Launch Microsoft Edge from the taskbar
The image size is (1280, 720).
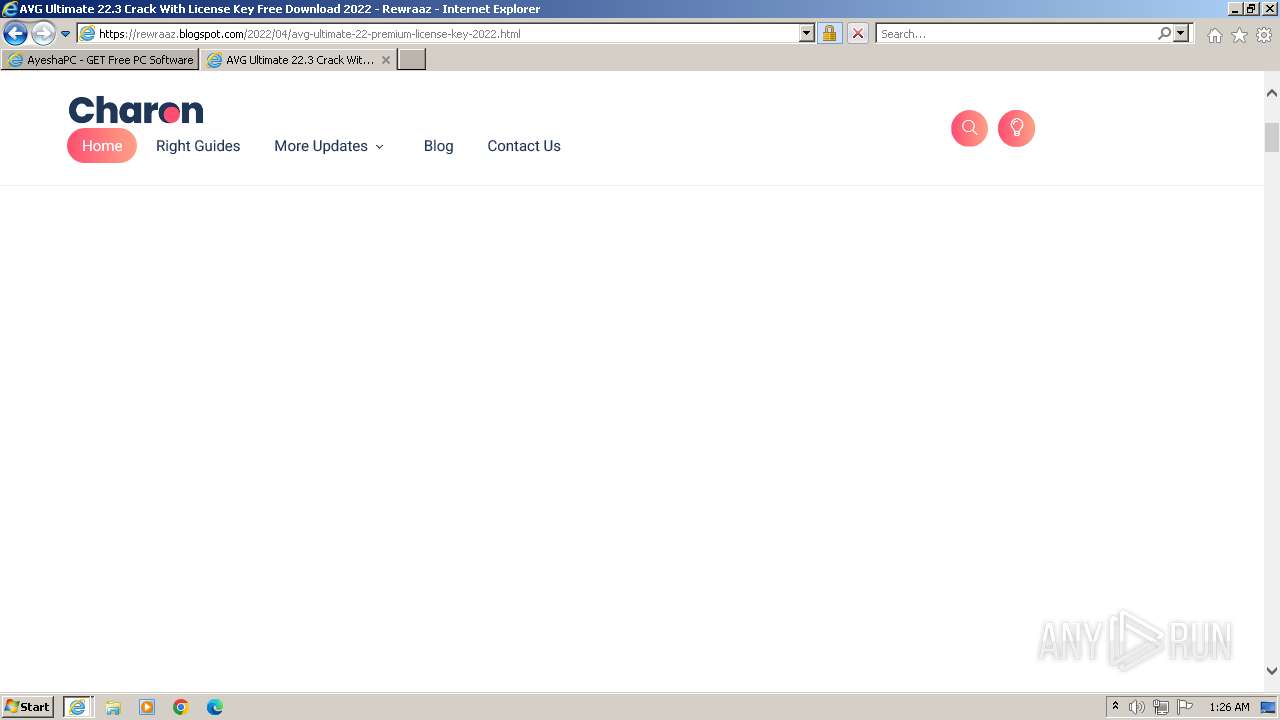click(x=215, y=707)
